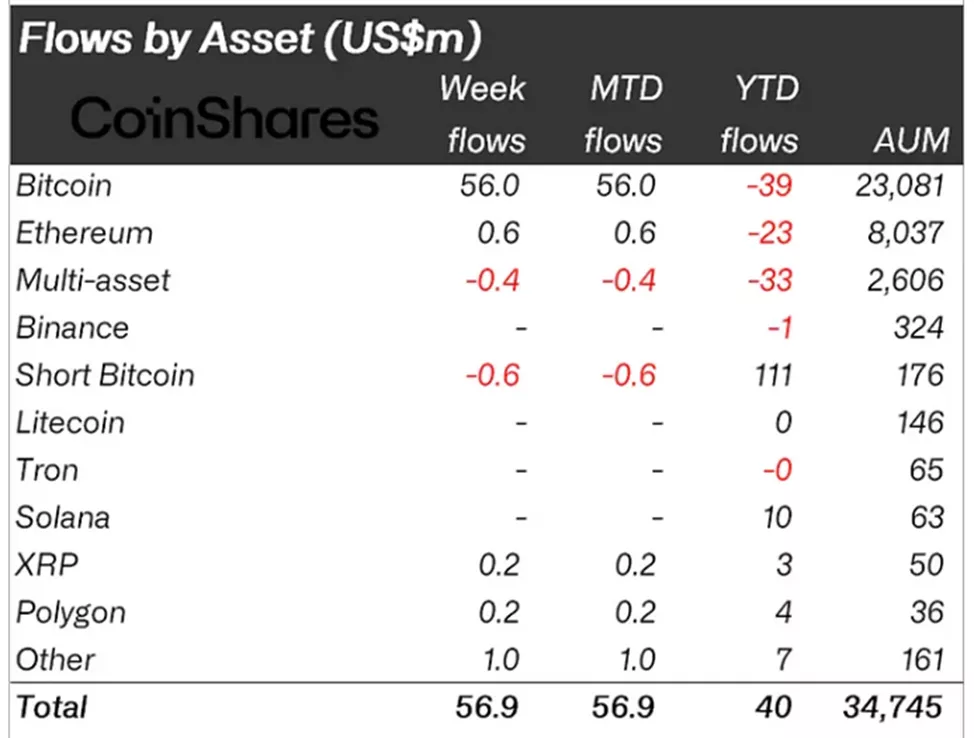Select the Binance row label
The width and height of the screenshot is (974, 738).
pyautogui.click(x=72, y=328)
